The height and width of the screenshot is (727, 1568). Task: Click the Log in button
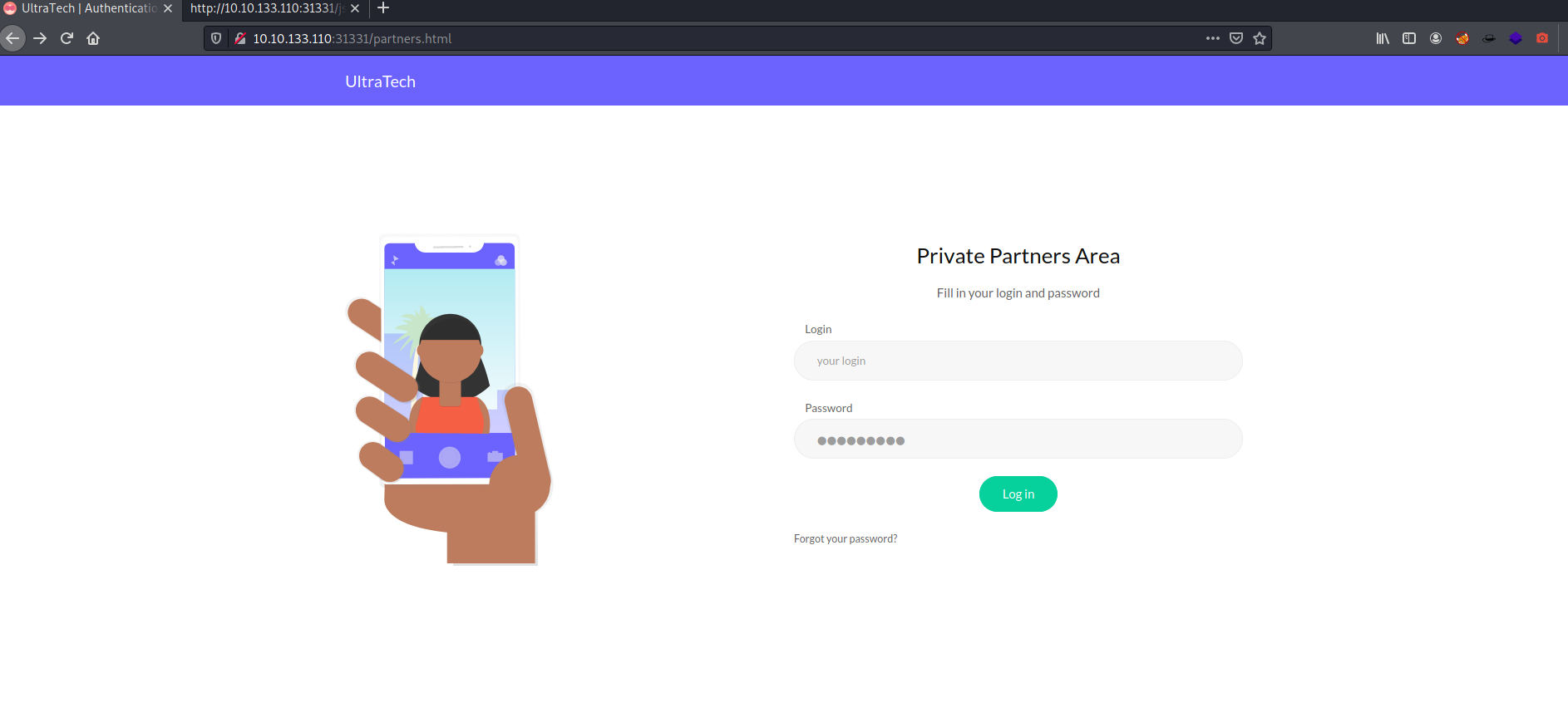tap(1018, 494)
